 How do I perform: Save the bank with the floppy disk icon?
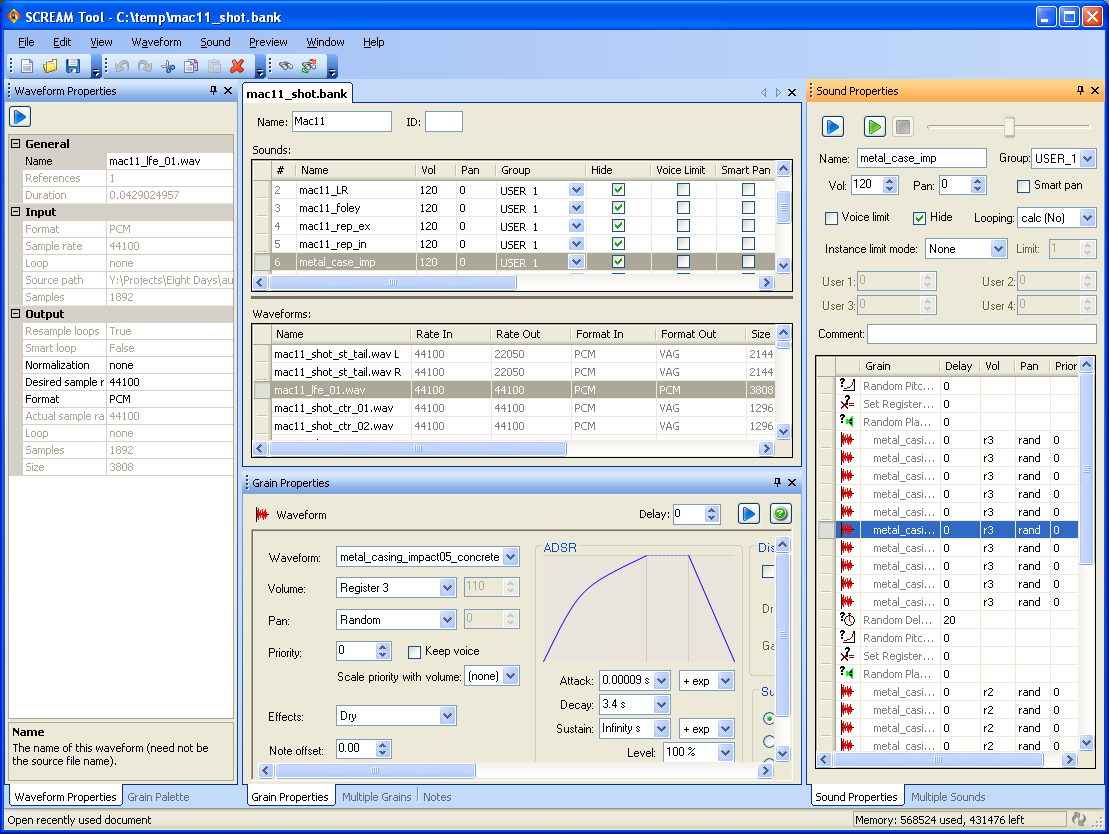73,66
